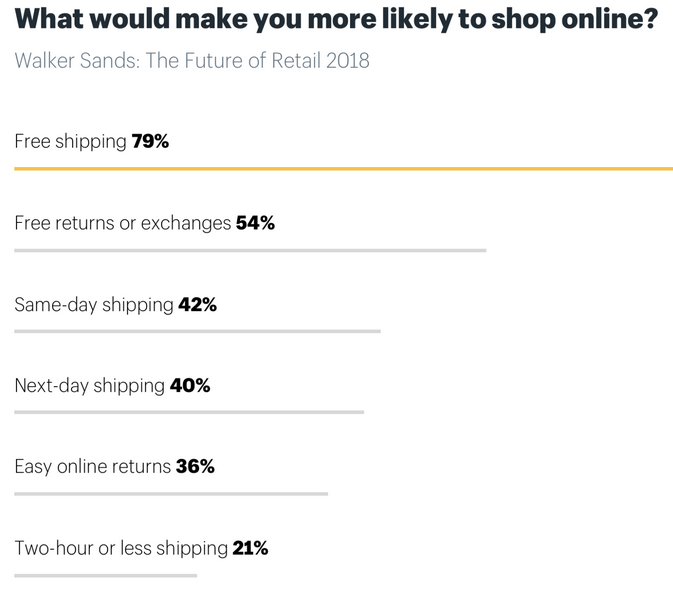Click the 42% percentage value
The image size is (673, 589).
click(197, 305)
